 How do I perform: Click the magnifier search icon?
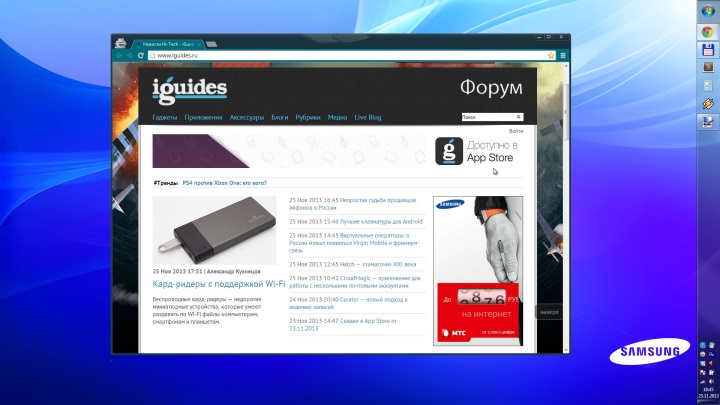(x=518, y=117)
